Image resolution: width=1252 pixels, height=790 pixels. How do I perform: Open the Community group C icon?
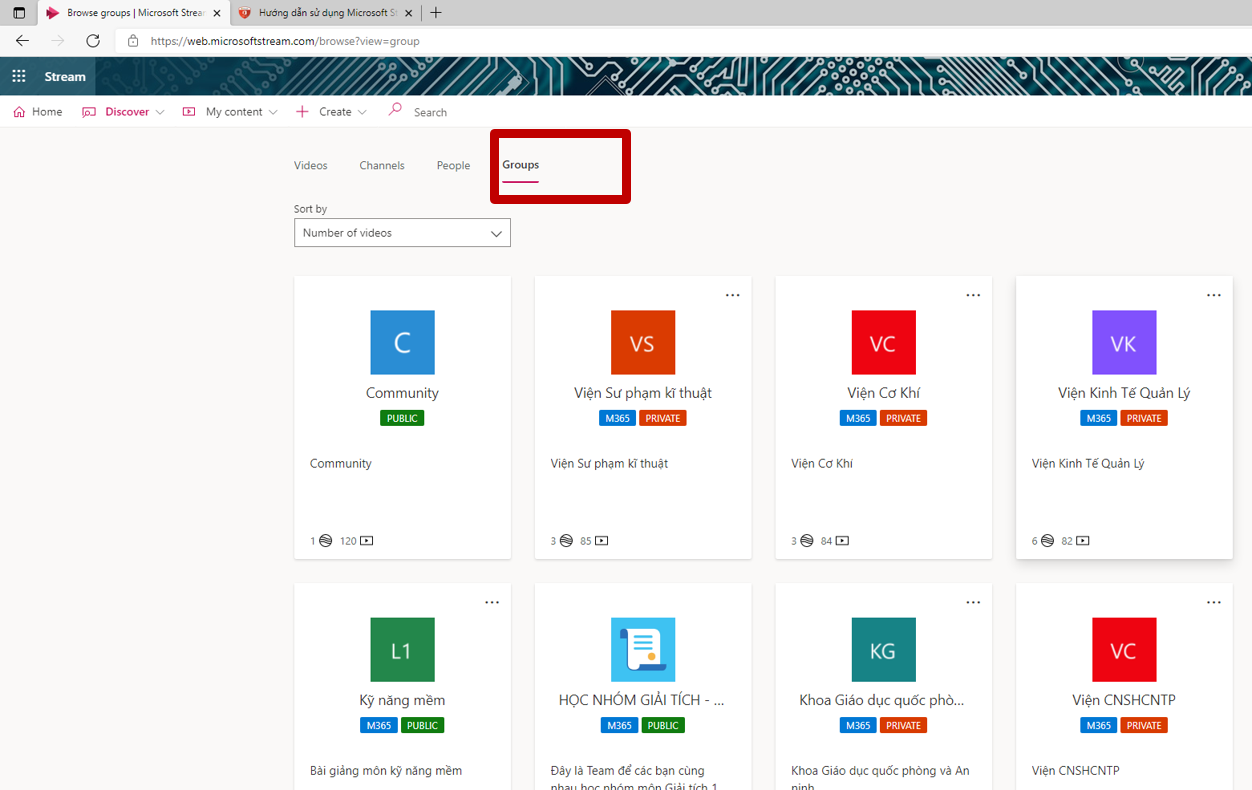pyautogui.click(x=402, y=343)
